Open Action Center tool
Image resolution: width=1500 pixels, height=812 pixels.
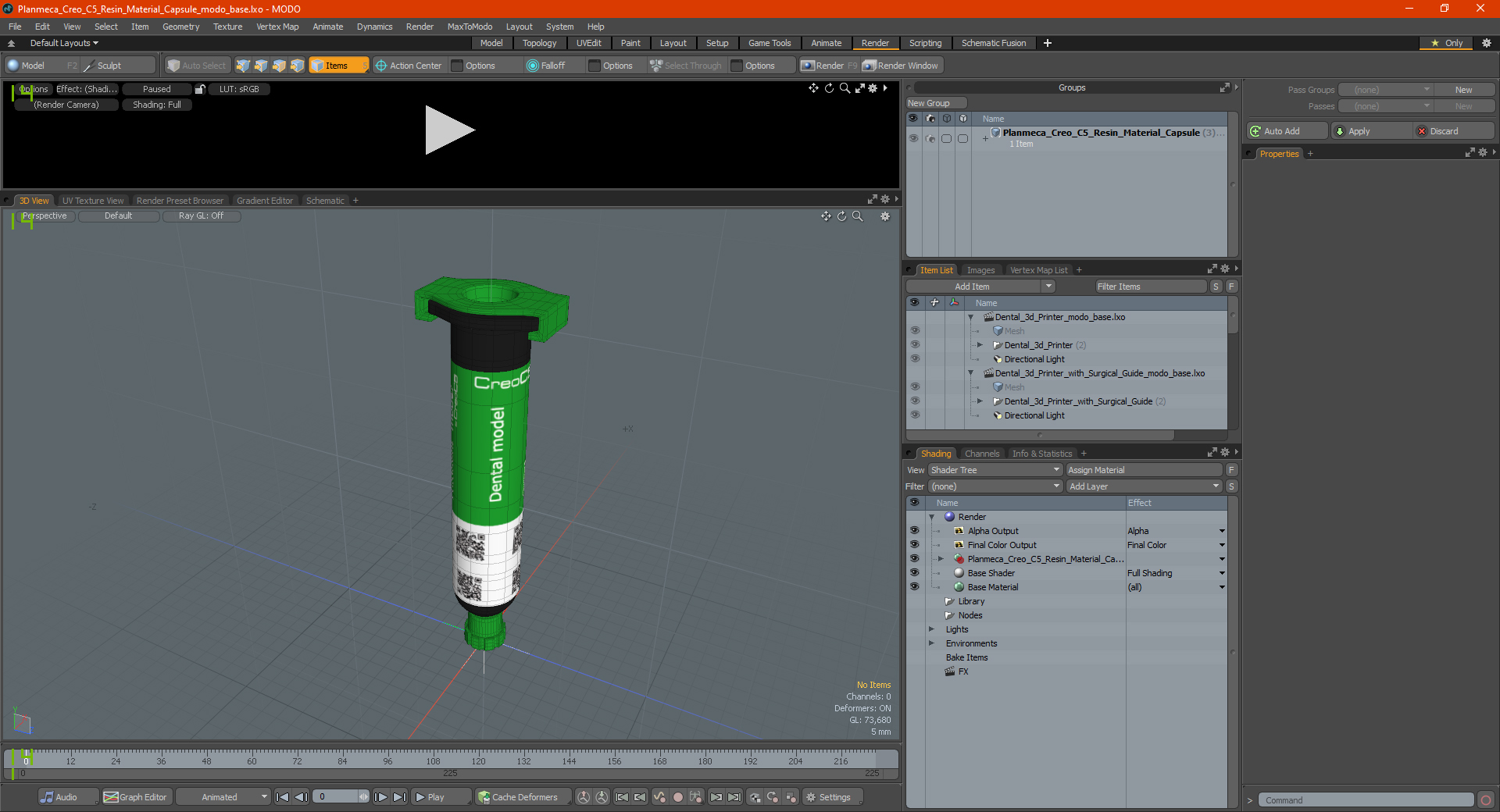[x=409, y=66]
